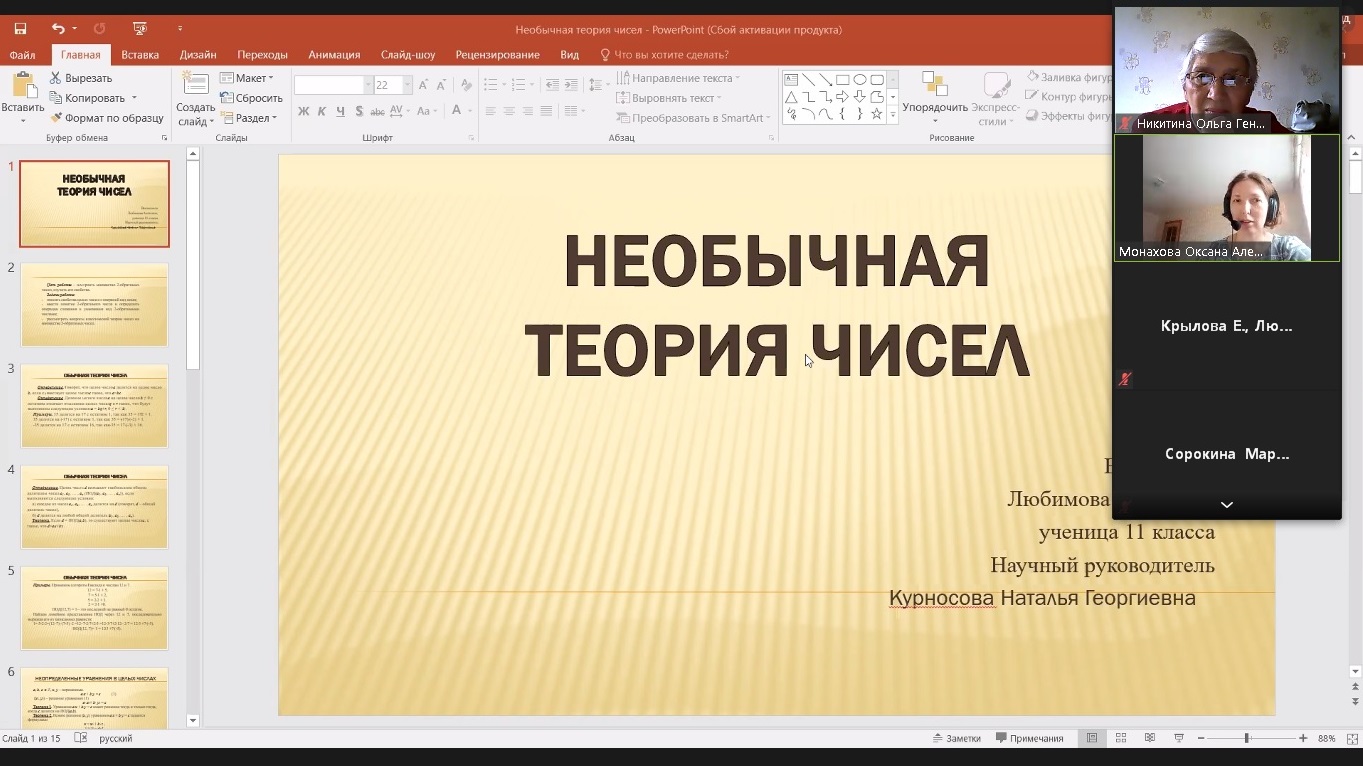Viewport: 1363px width, 772px height.
Task: Switch to the Дизайн ribbon tab
Action: [x=198, y=55]
